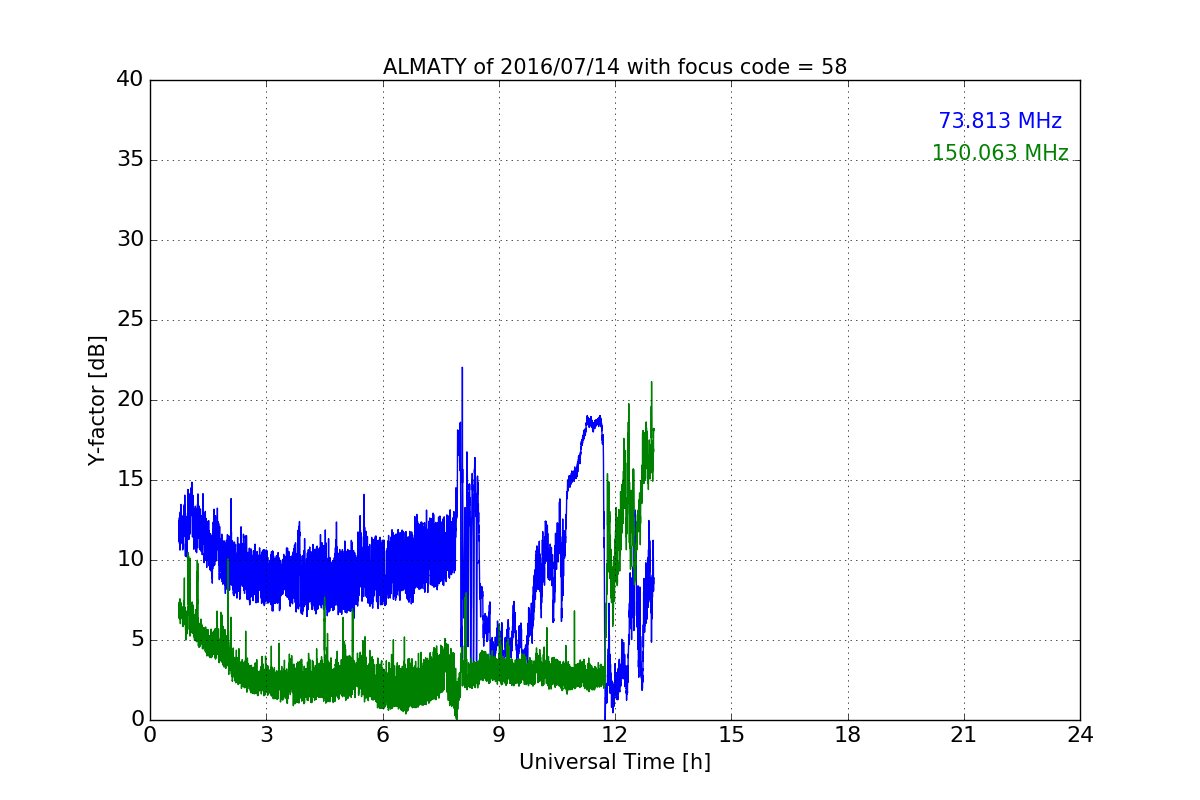Viewport: 1200px width, 800px height.
Task: Select the green '150.063 MHz' legend label
Action: [x=1000, y=153]
